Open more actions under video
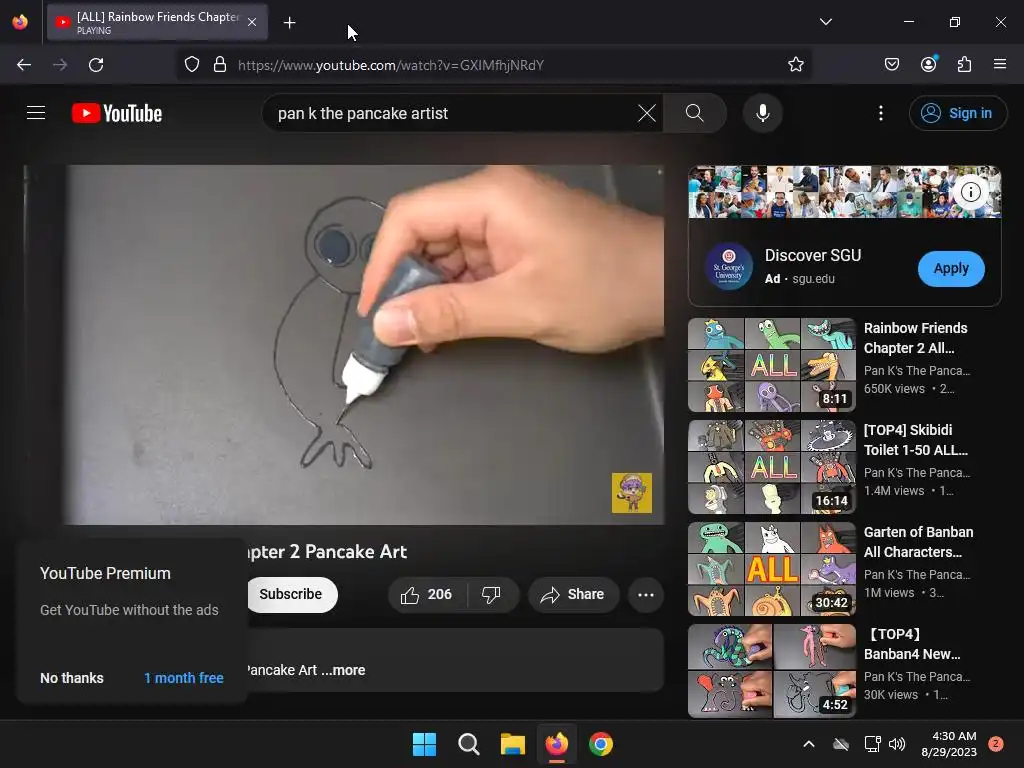 click(x=645, y=594)
